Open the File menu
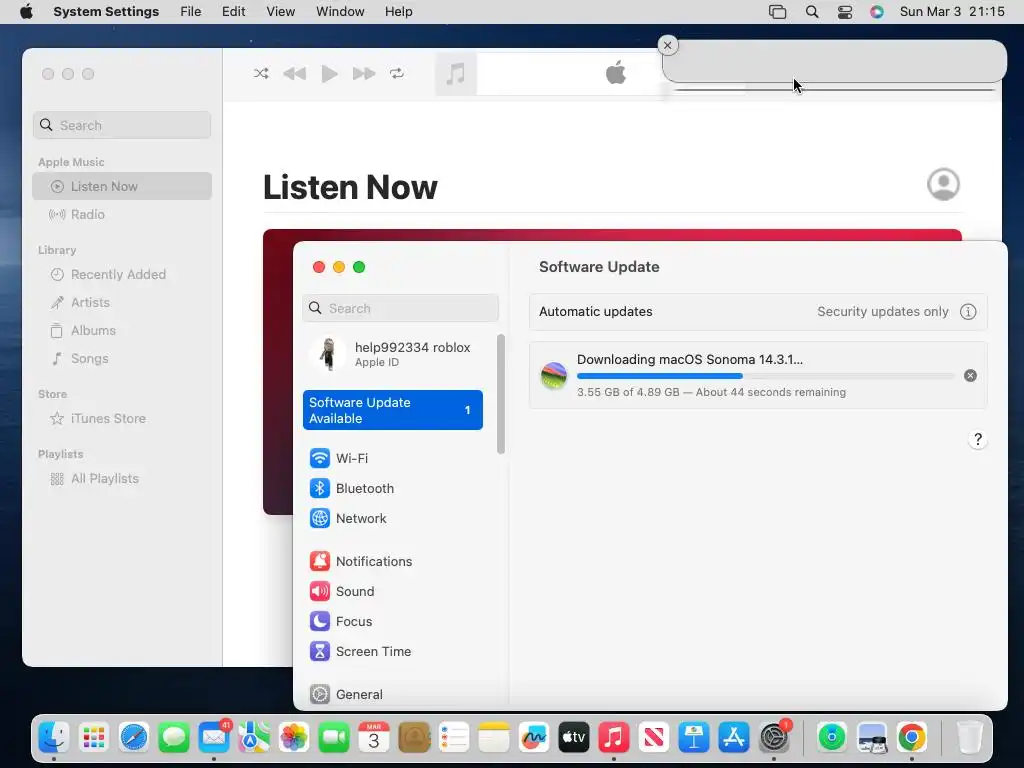The height and width of the screenshot is (768, 1024). pyautogui.click(x=191, y=12)
